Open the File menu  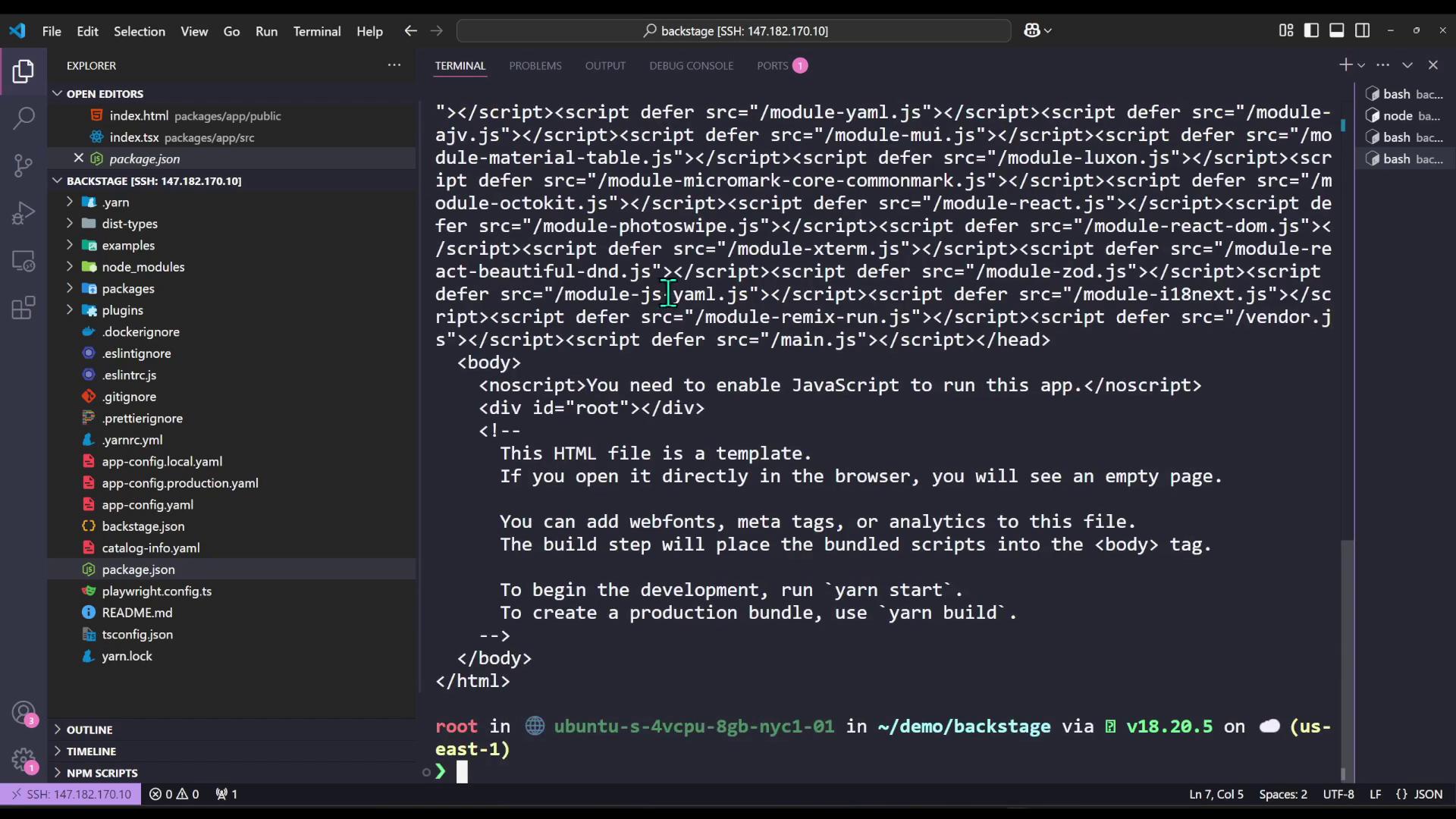point(52,31)
